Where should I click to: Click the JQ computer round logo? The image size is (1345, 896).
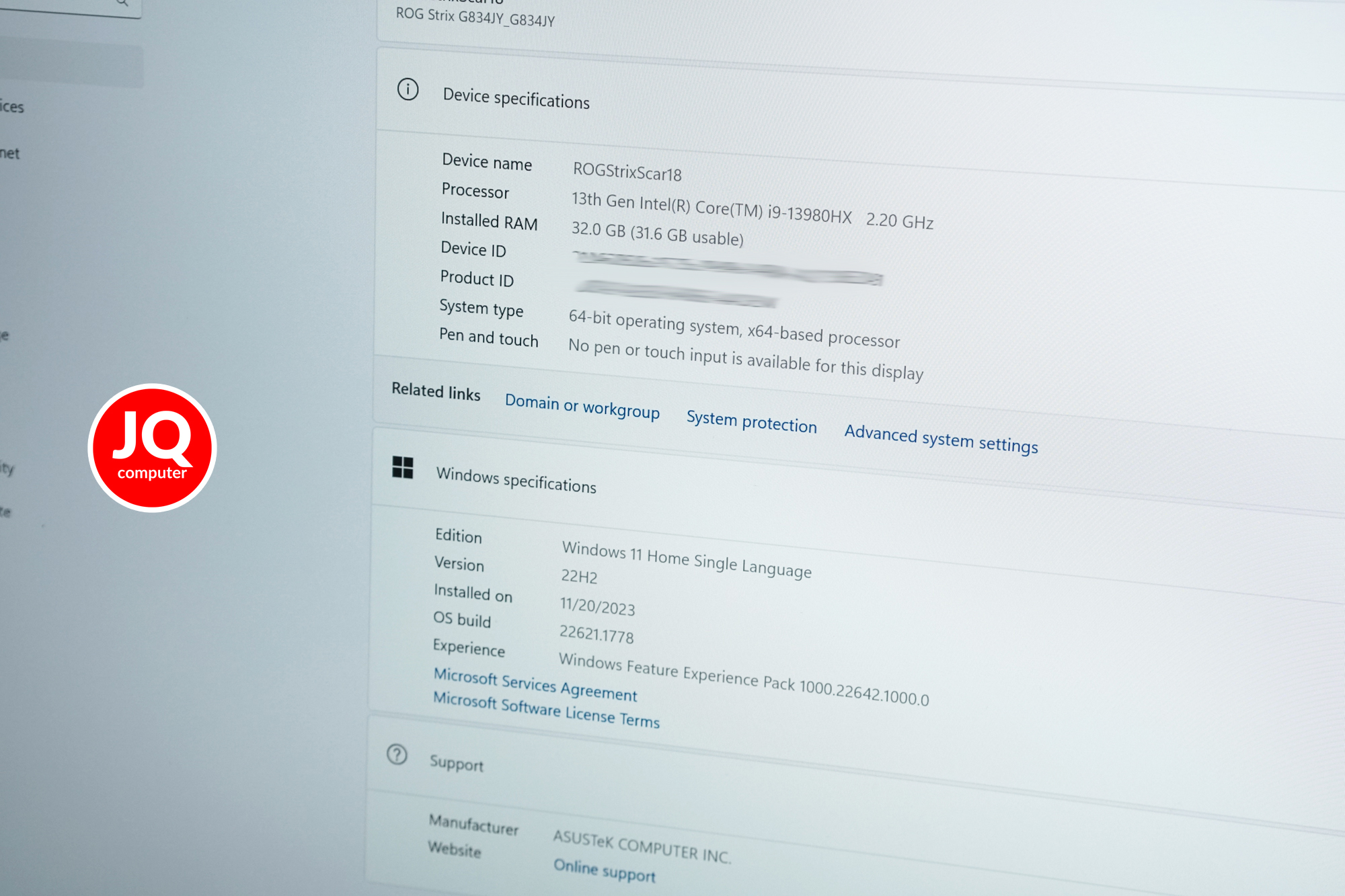click(152, 448)
